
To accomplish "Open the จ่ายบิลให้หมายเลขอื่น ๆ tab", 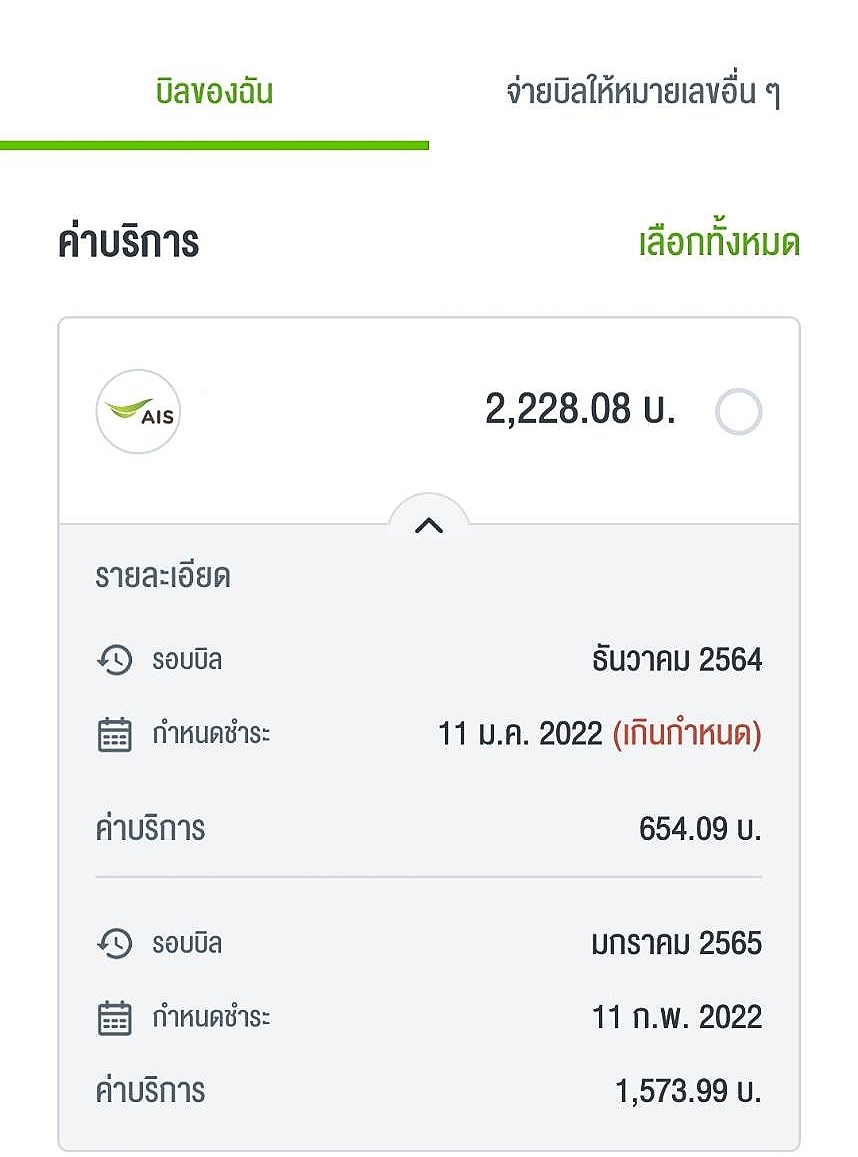I will click(643, 91).
